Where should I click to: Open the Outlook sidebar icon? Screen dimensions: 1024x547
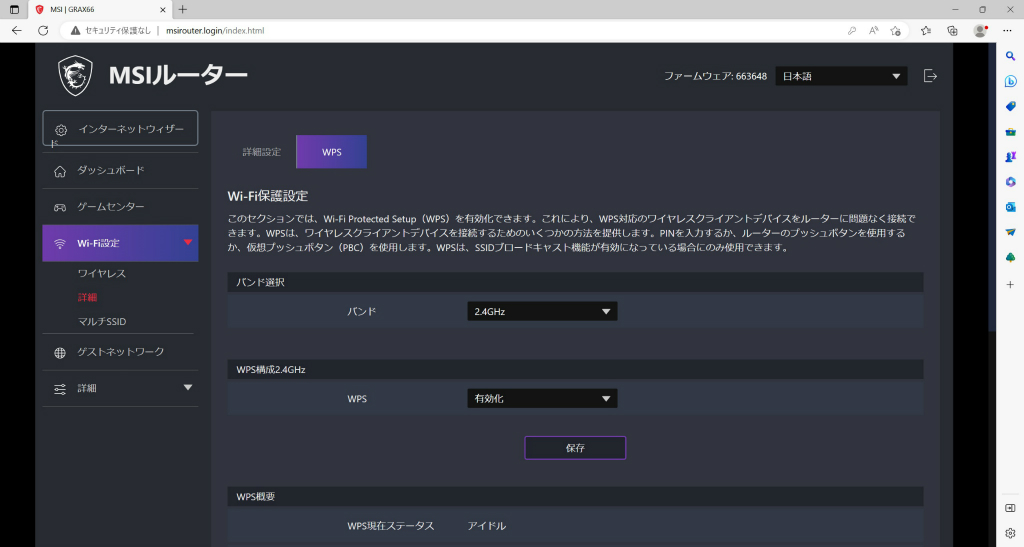click(x=1010, y=207)
